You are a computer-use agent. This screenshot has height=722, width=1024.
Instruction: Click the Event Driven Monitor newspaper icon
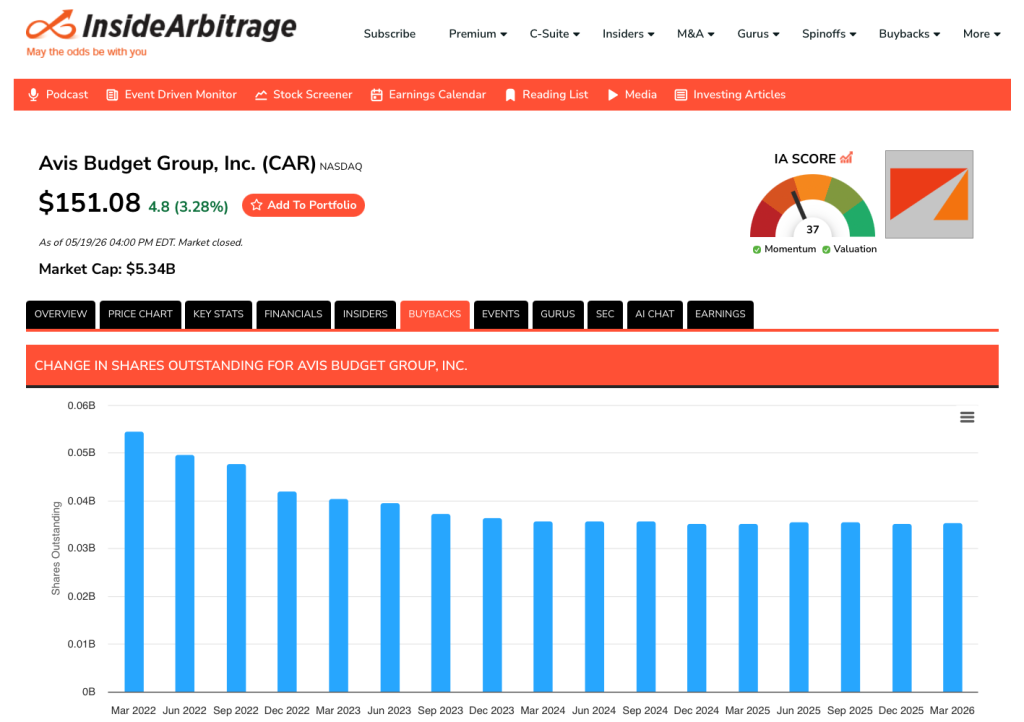coord(112,95)
